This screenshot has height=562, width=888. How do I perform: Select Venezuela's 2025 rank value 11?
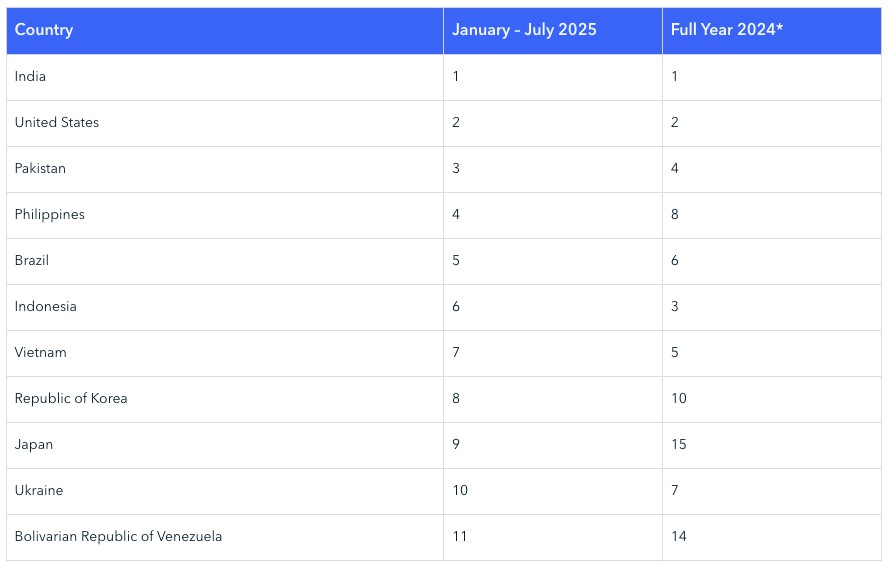pyautogui.click(x=460, y=537)
